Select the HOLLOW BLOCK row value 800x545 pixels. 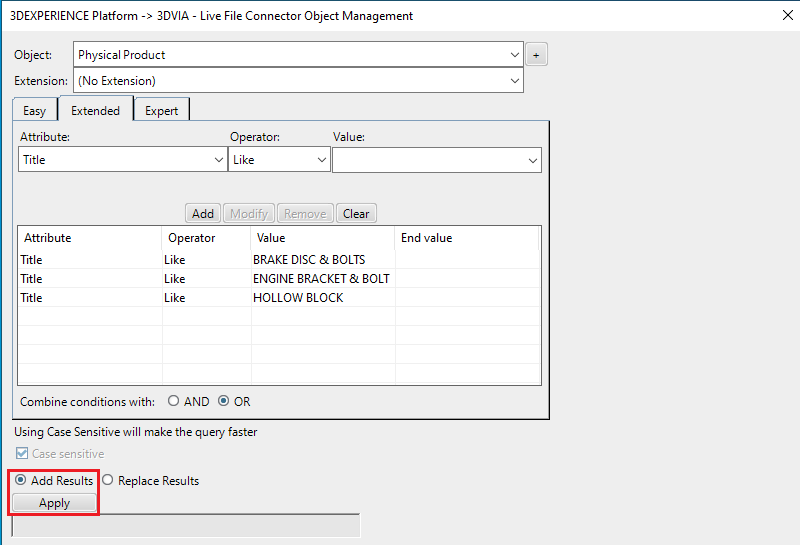pos(298,298)
